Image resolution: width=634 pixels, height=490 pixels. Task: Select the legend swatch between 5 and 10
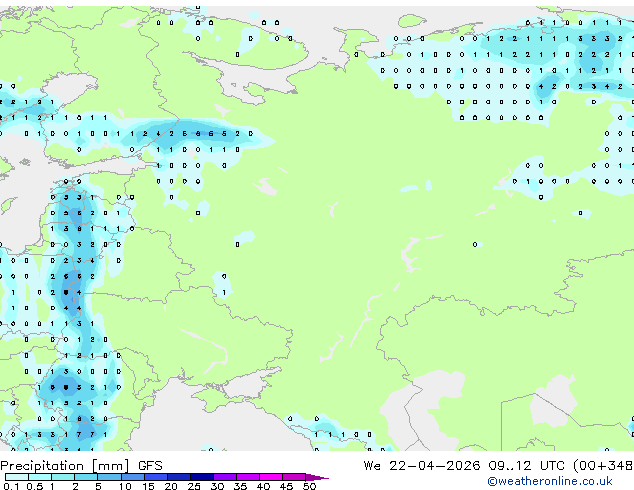tap(109, 477)
